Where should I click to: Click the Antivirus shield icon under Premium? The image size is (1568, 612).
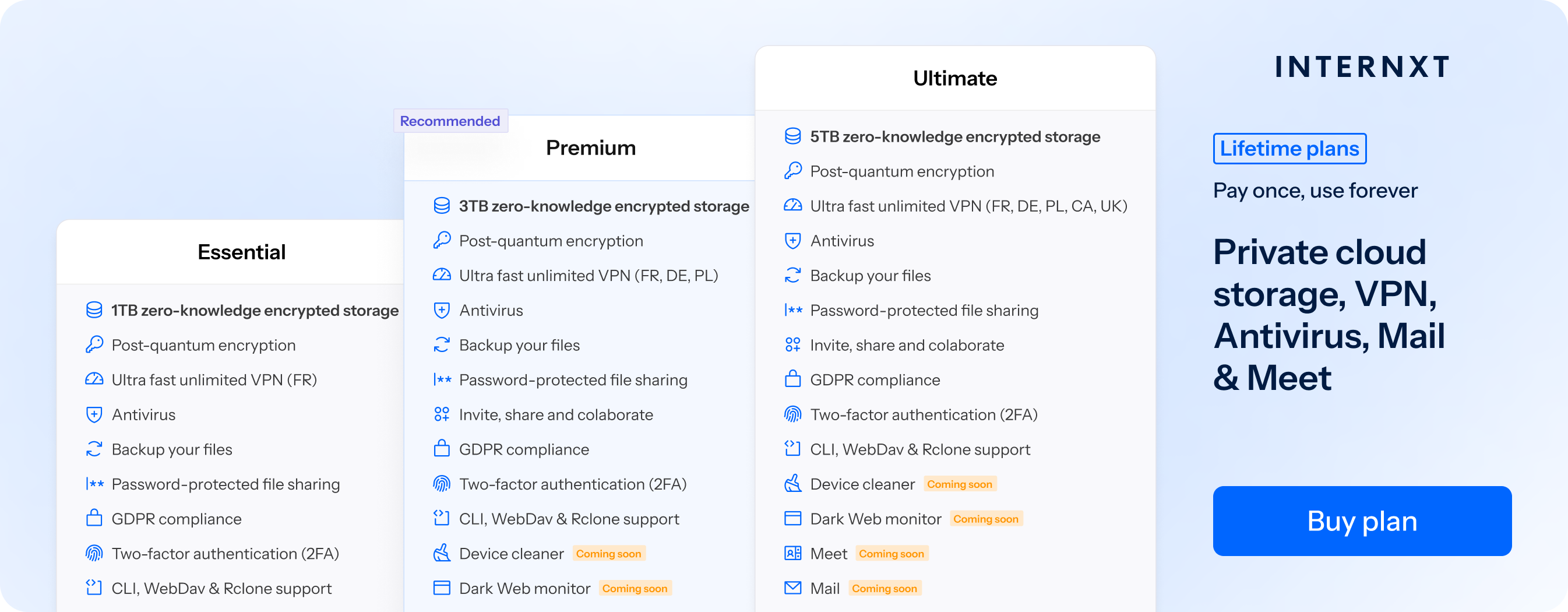point(442,310)
